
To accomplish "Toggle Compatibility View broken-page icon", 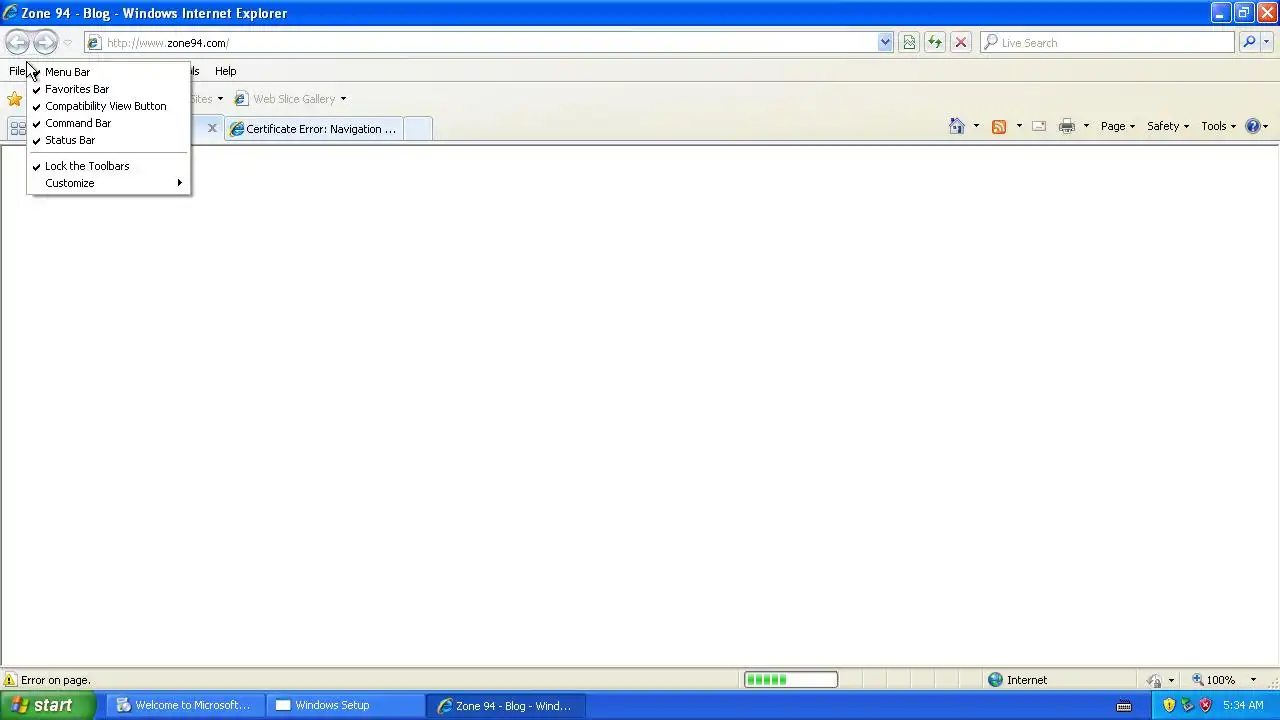I will [x=908, y=43].
